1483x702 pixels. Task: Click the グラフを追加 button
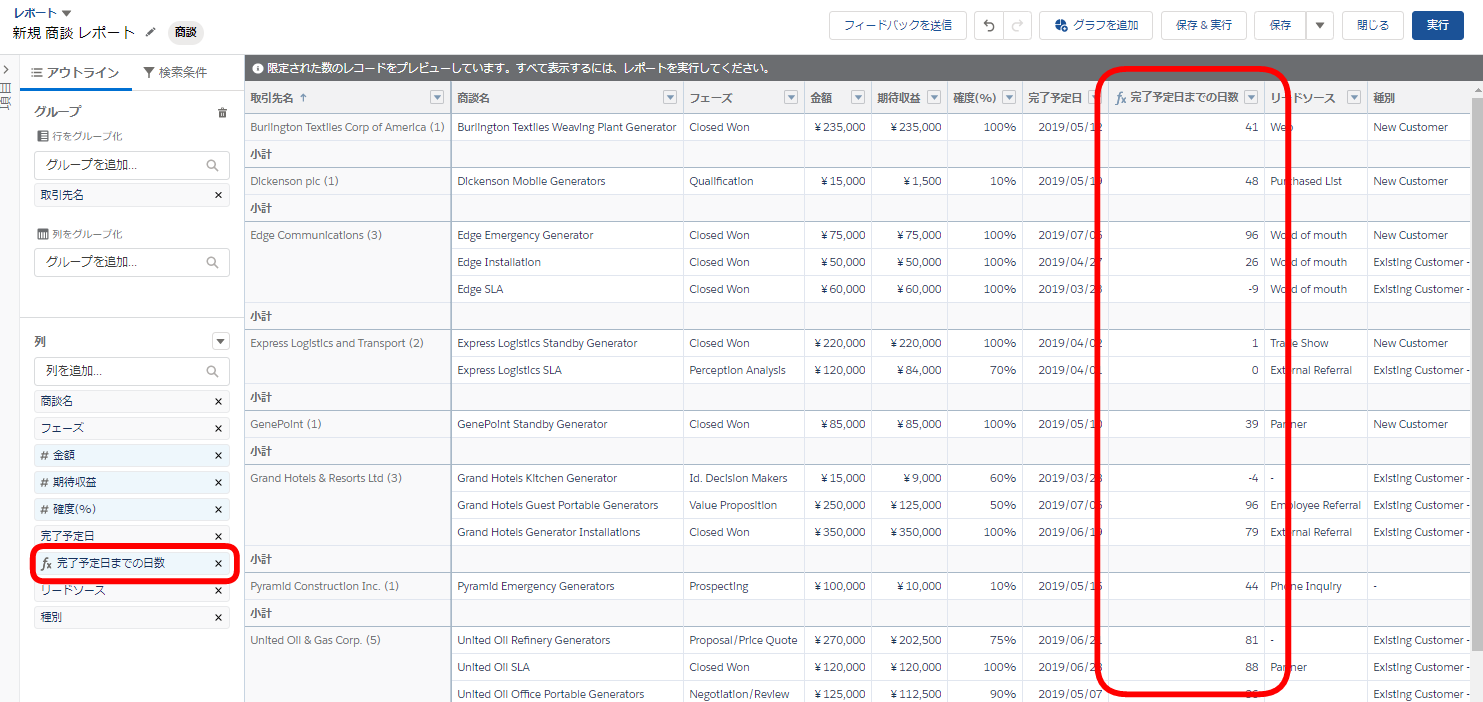coord(1096,25)
